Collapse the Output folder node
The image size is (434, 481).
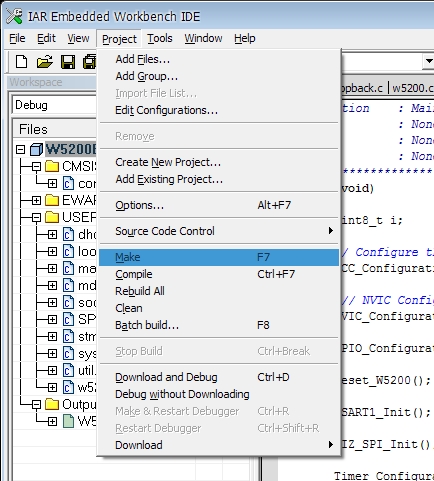coord(36,405)
